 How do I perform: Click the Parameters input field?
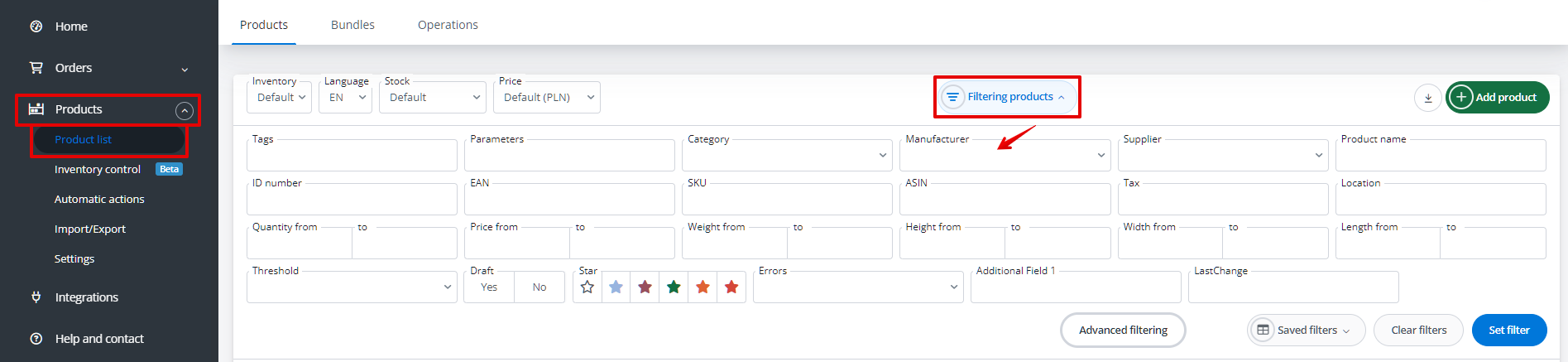tap(569, 155)
